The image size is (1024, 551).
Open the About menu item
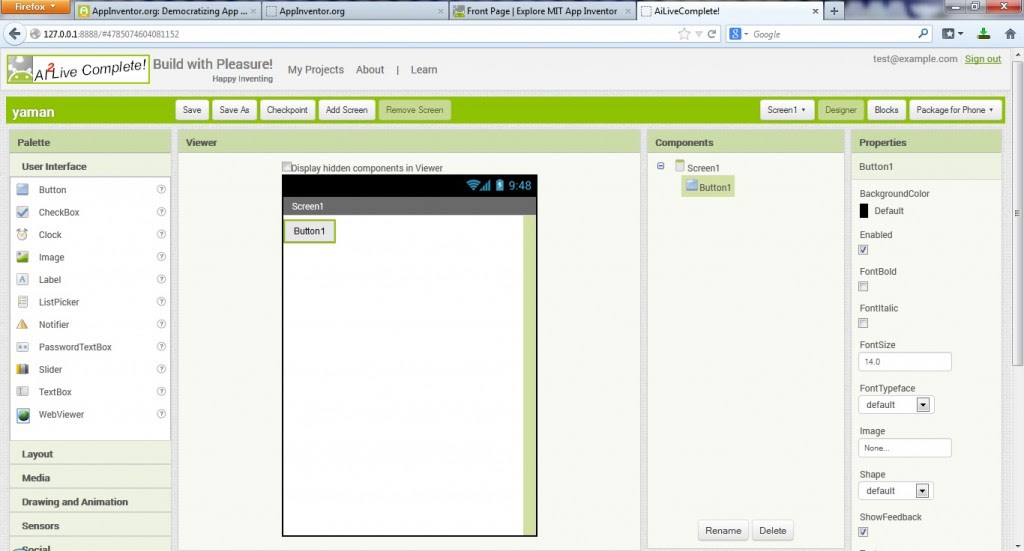point(370,70)
